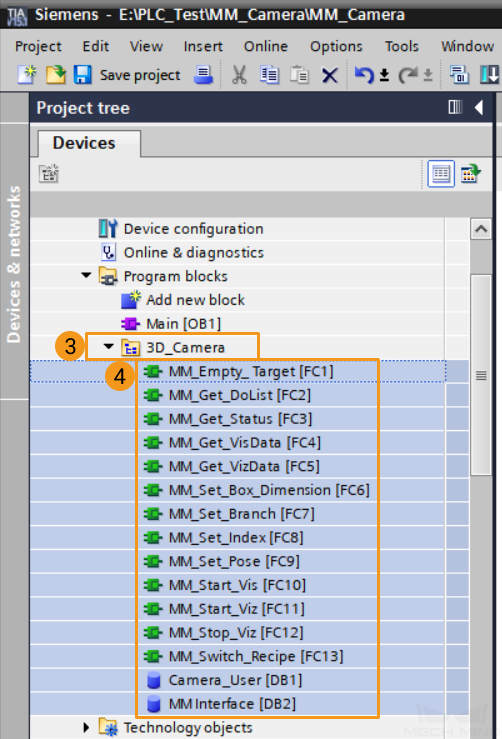Open the Options menu
The width and height of the screenshot is (502, 739).
[x=336, y=46]
